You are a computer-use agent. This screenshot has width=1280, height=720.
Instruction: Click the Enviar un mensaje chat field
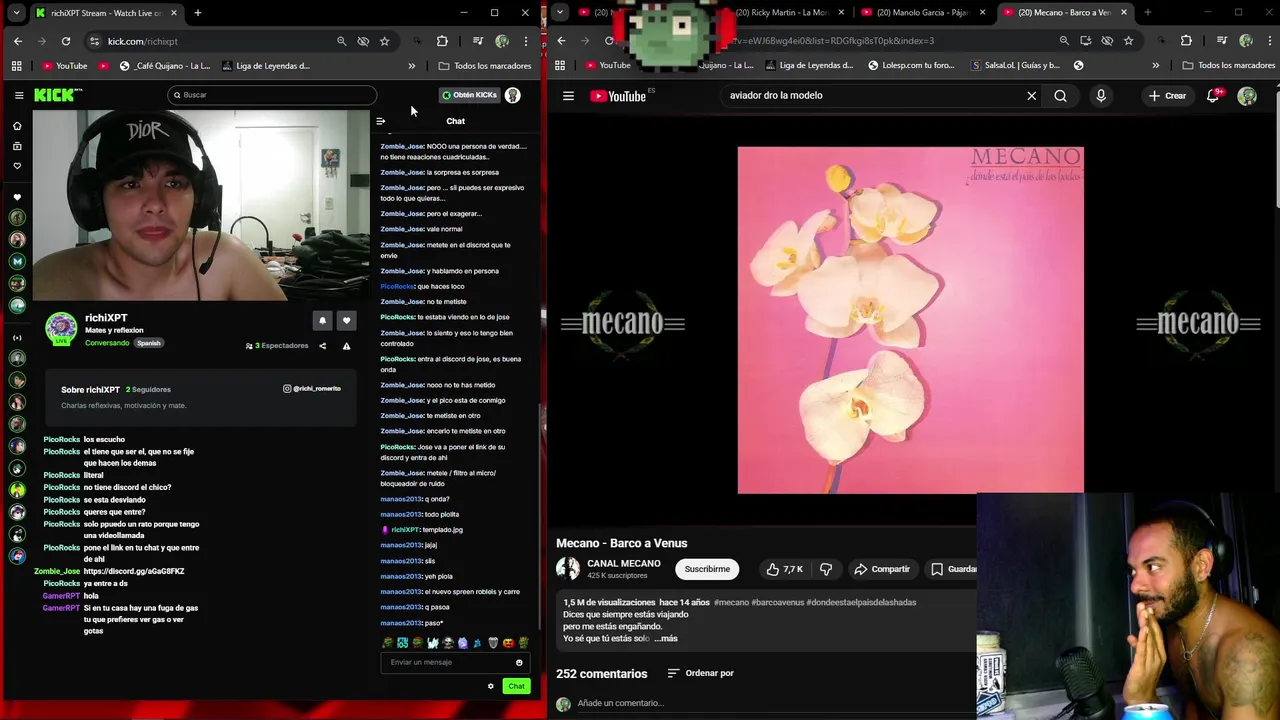coord(448,662)
